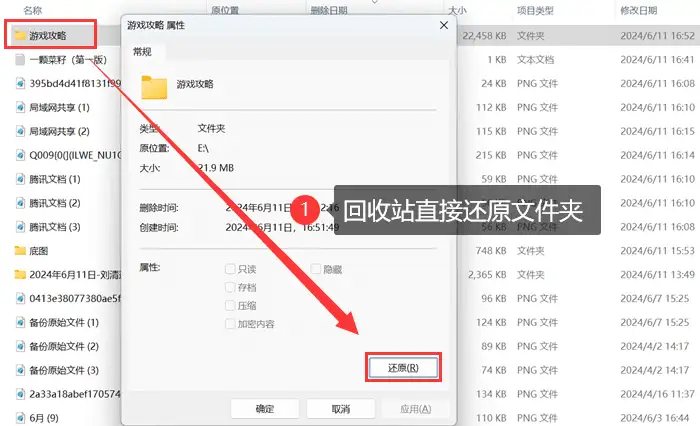Image resolution: width=700 pixels, height=426 pixels.
Task: Select the 备份原始文件 (1) file icon
Action: click(20, 322)
